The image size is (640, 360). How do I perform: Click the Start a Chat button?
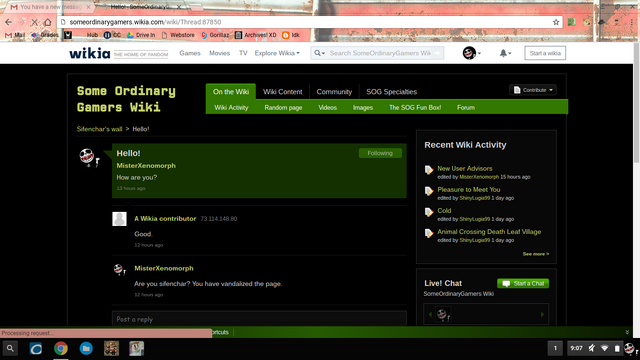point(523,283)
